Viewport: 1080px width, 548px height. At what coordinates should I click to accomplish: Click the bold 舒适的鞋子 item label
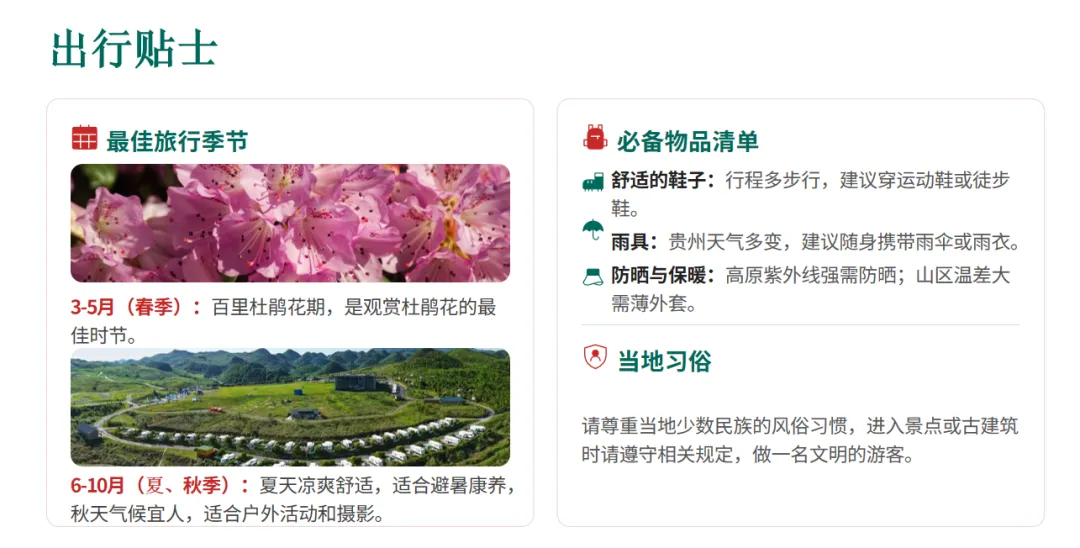click(663, 180)
